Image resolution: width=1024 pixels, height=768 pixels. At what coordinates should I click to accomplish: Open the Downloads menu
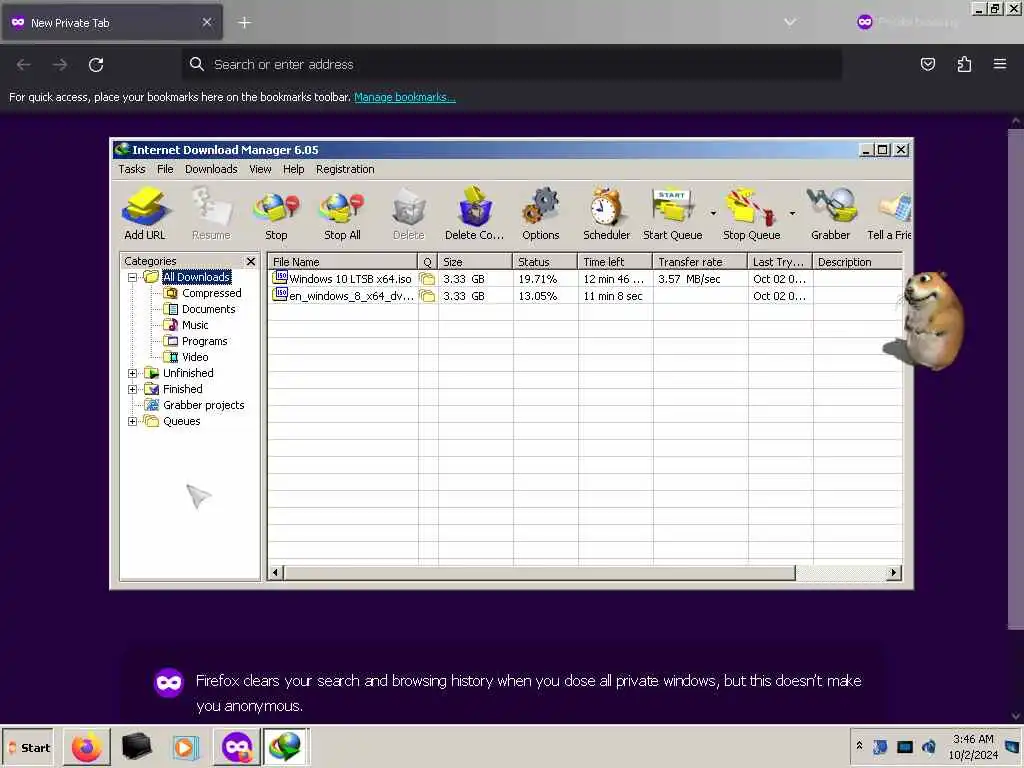(x=211, y=169)
